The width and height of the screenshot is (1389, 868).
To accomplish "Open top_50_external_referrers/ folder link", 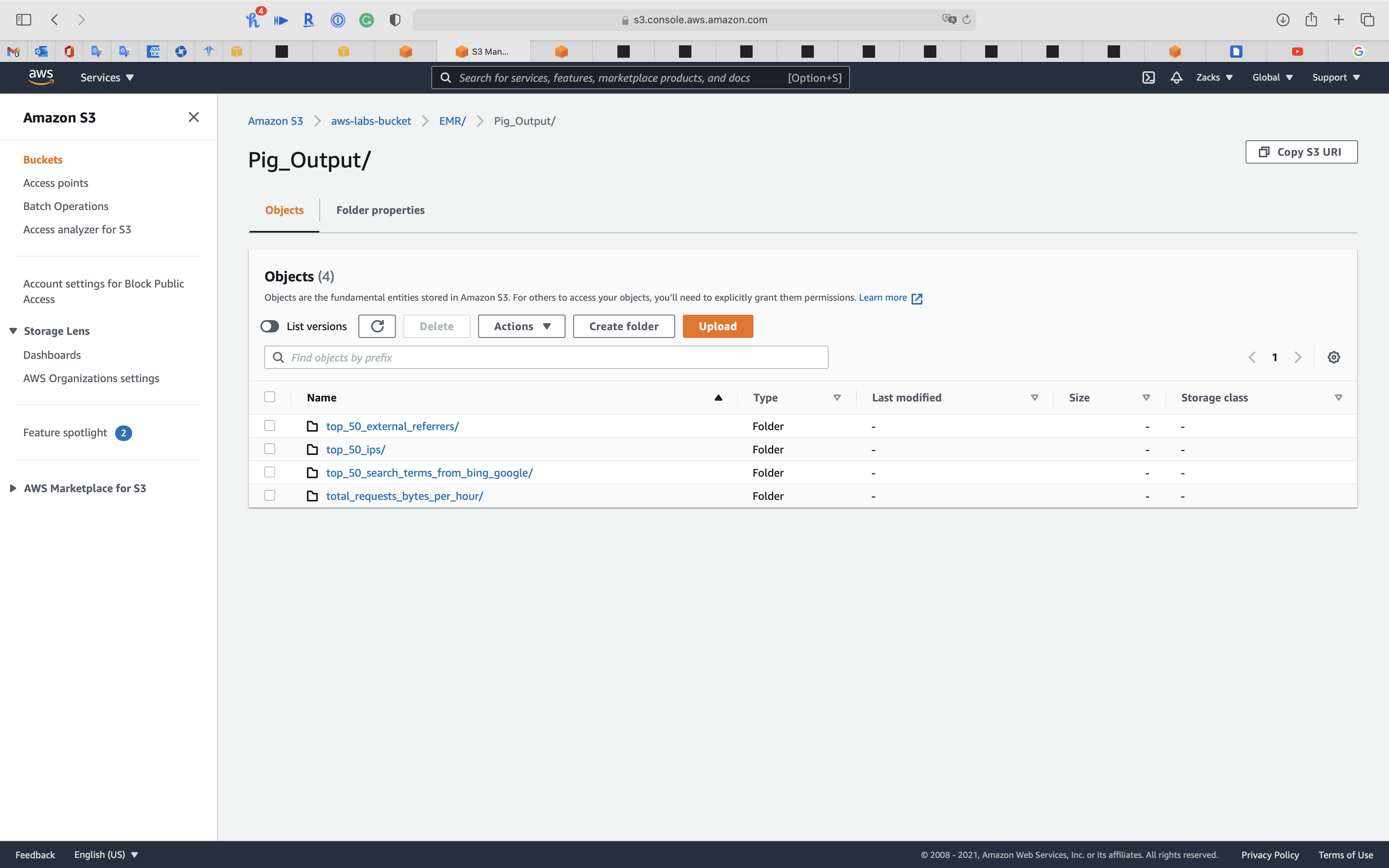I will 392,426.
